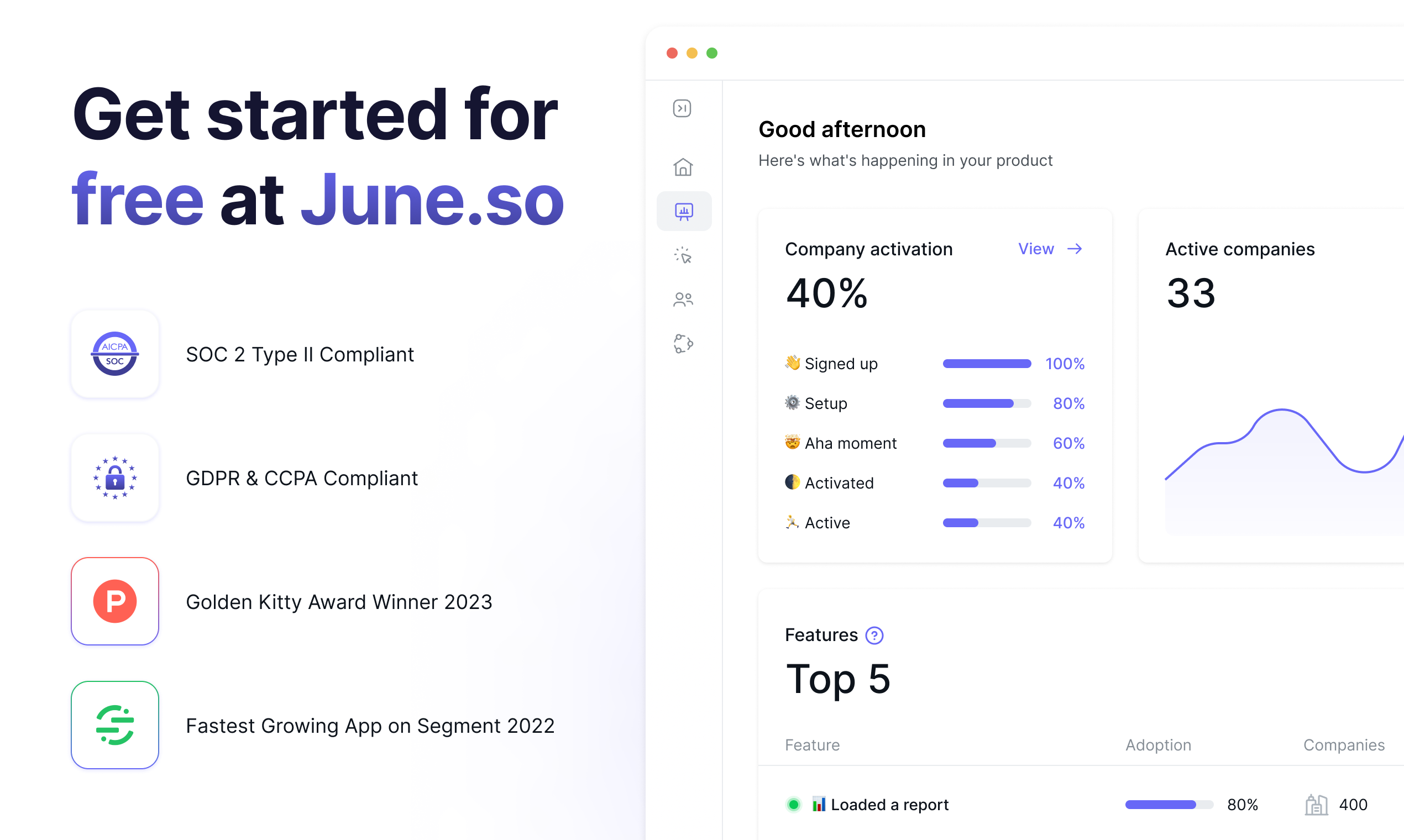This screenshot has width=1404, height=840.
Task: Click the Company activation 40% value
Action: [827, 293]
